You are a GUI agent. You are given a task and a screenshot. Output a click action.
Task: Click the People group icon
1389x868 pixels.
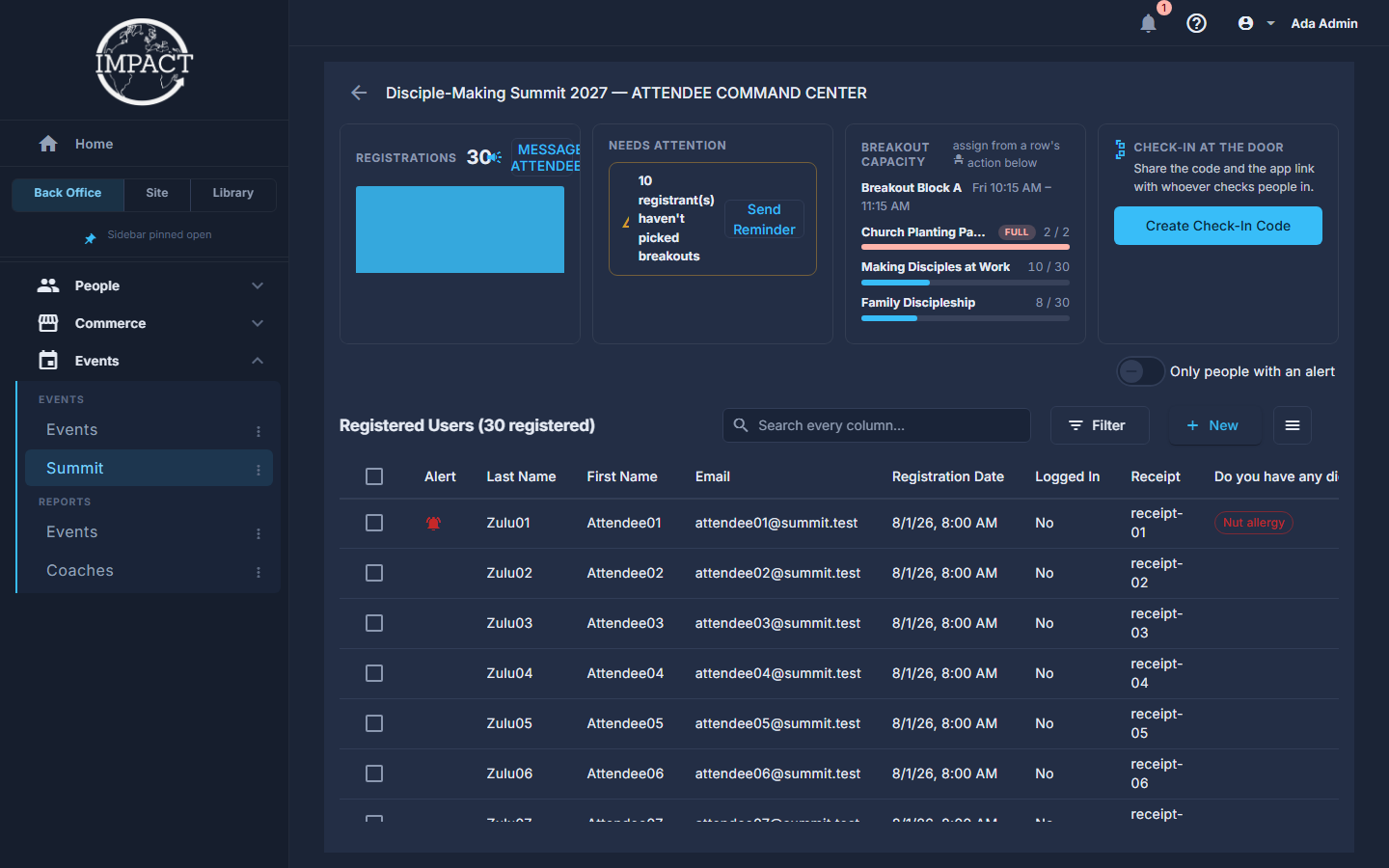(x=48, y=285)
